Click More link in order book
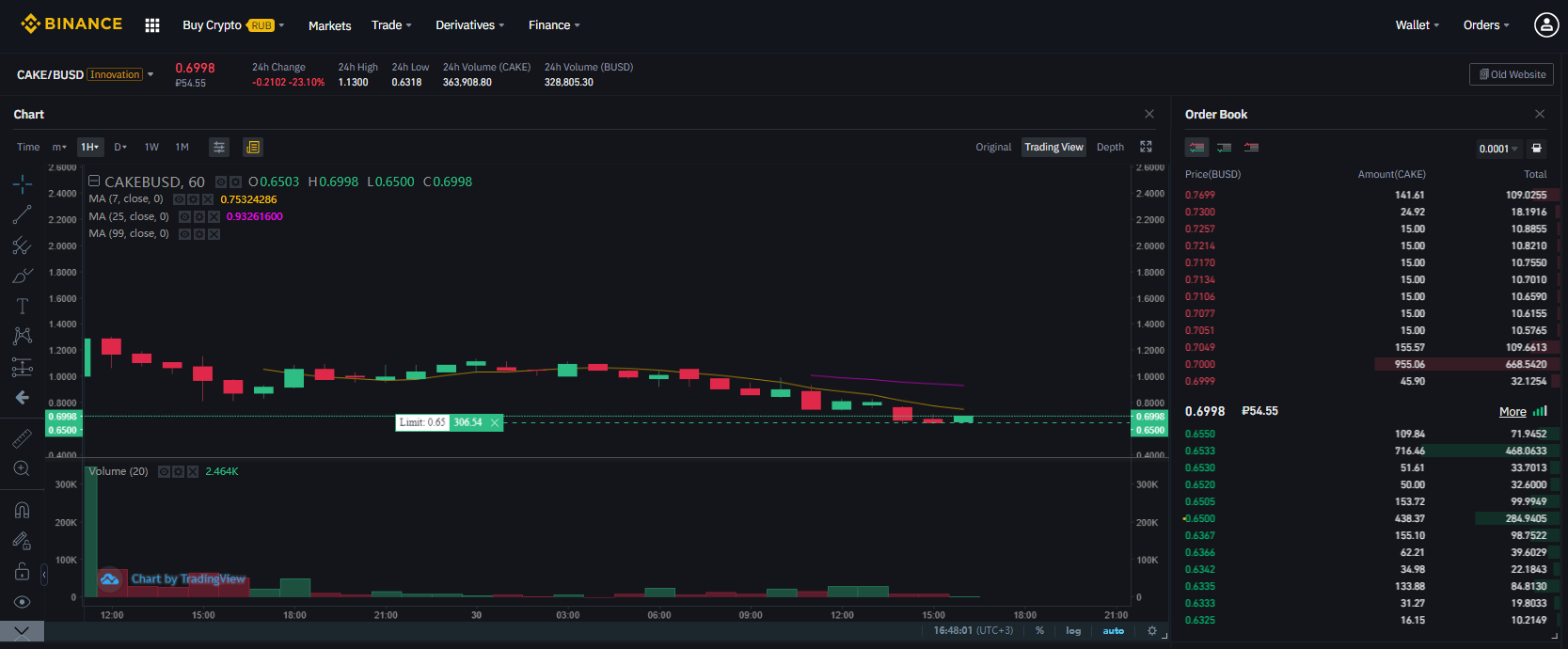 (1513, 412)
